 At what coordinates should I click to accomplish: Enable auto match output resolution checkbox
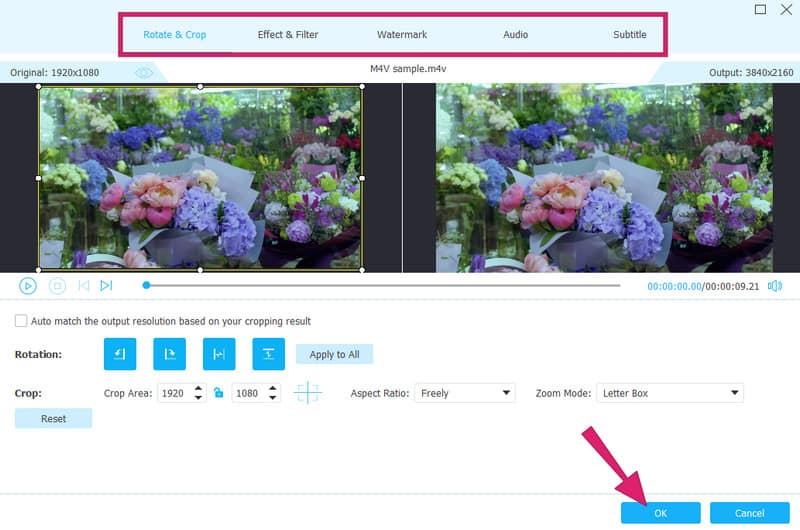(21, 321)
